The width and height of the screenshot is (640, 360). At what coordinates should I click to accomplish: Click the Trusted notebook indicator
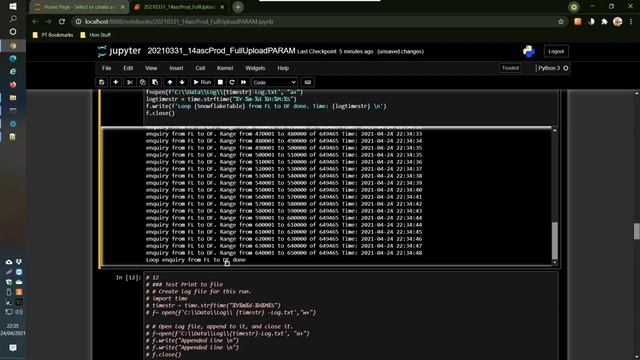pyautogui.click(x=510, y=68)
